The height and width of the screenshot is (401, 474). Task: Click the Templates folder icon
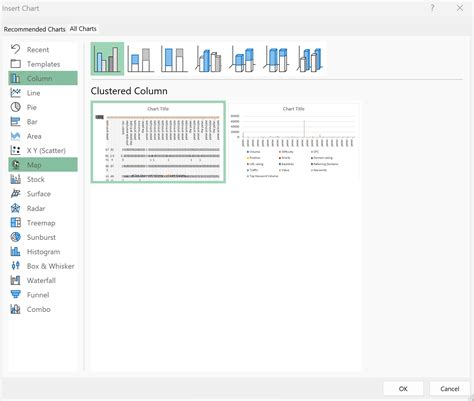pyautogui.click(x=15, y=64)
